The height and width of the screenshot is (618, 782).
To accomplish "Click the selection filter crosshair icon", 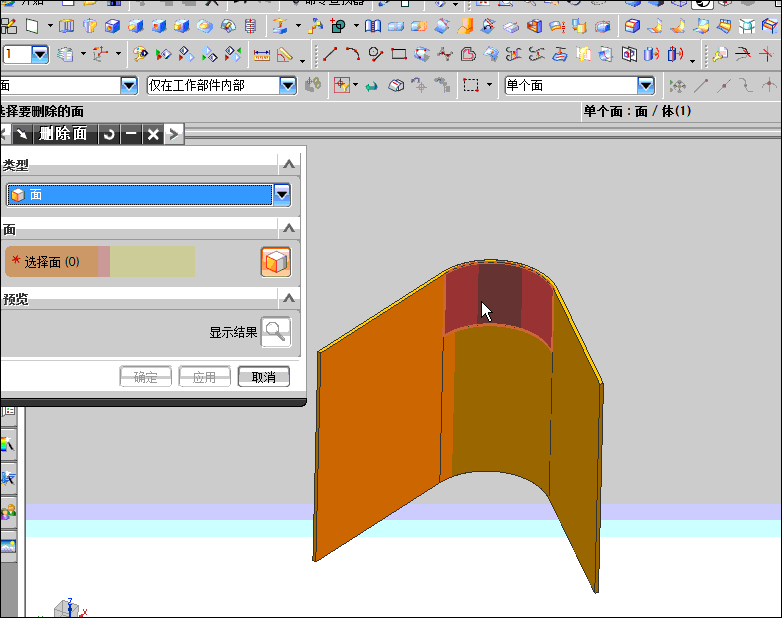I will 342,85.
